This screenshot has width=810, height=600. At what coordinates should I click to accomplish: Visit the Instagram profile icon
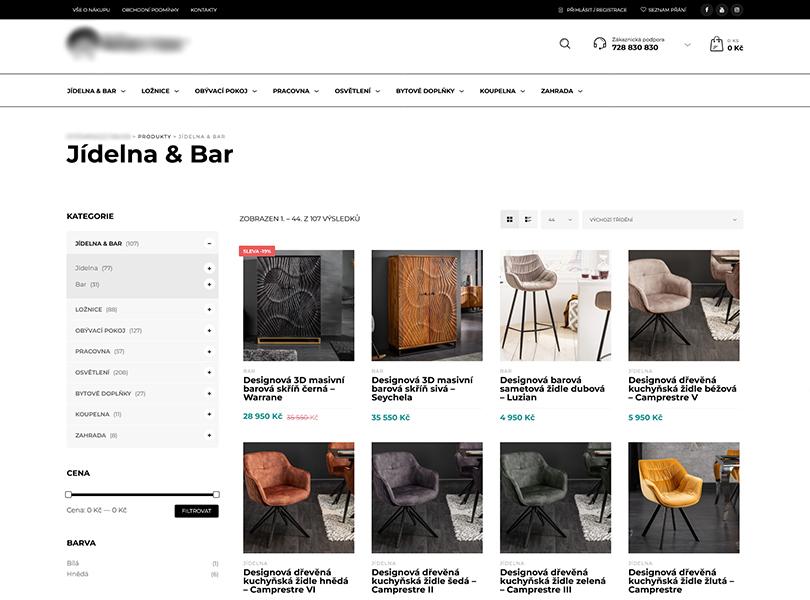point(737,10)
